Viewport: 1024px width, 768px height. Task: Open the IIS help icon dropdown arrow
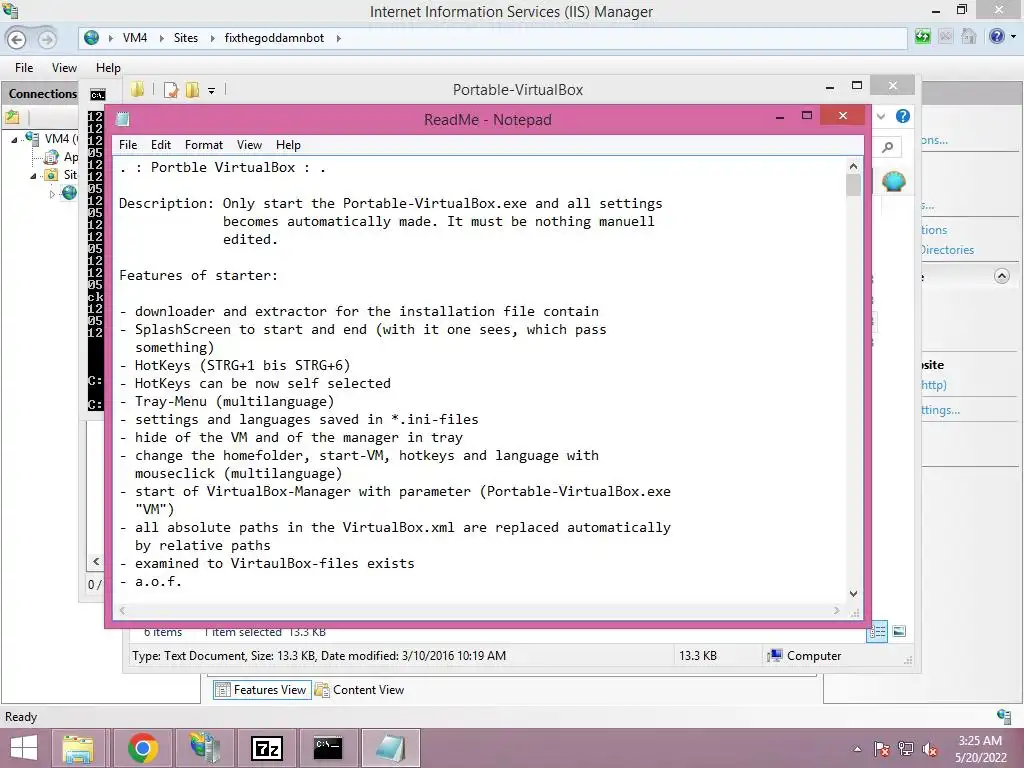click(1013, 37)
